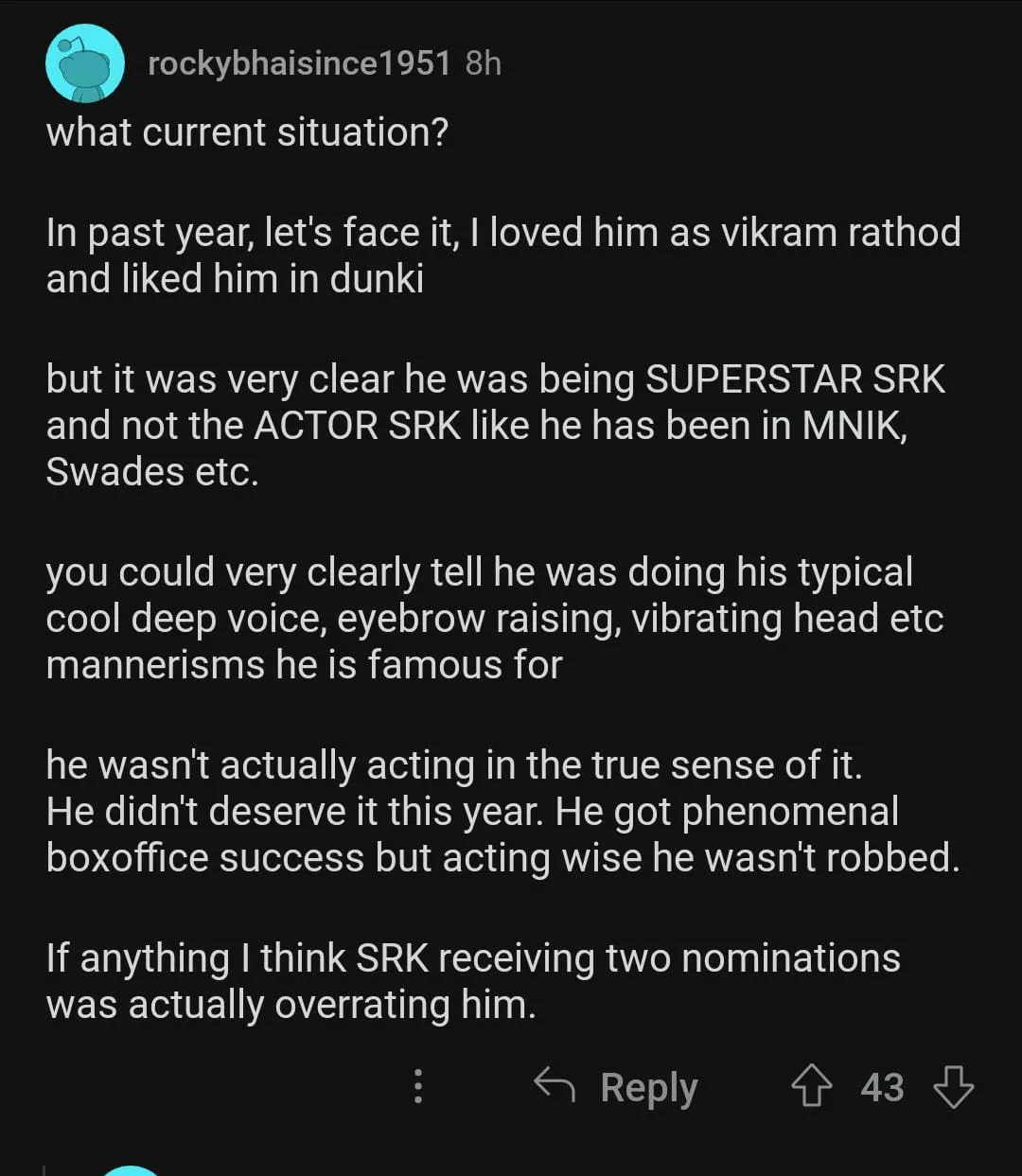The height and width of the screenshot is (1176, 1022).
Task: Open the rockybhaisince1951 username profile link
Action: pos(299,63)
